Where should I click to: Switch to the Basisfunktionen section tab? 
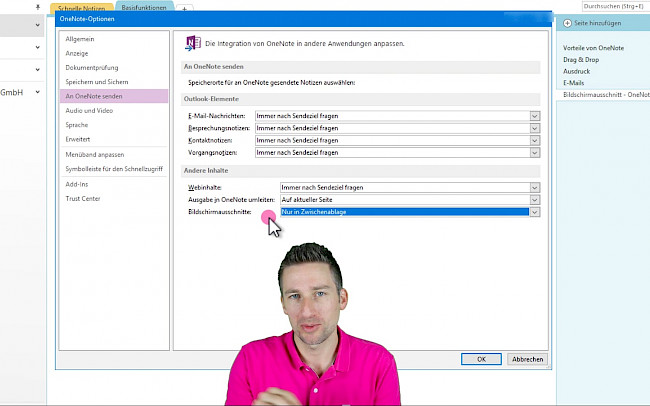click(146, 7)
